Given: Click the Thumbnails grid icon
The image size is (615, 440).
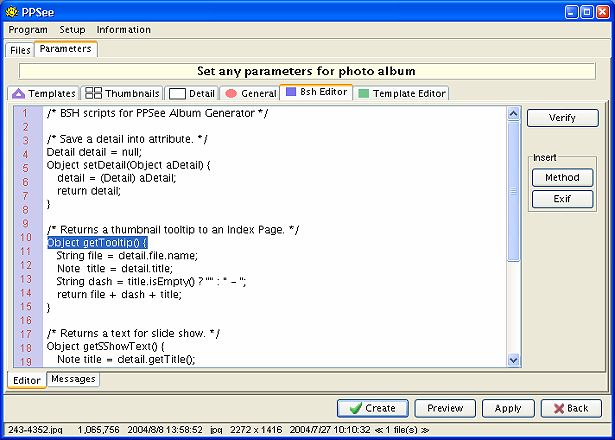Looking at the screenshot, I should [x=93, y=93].
